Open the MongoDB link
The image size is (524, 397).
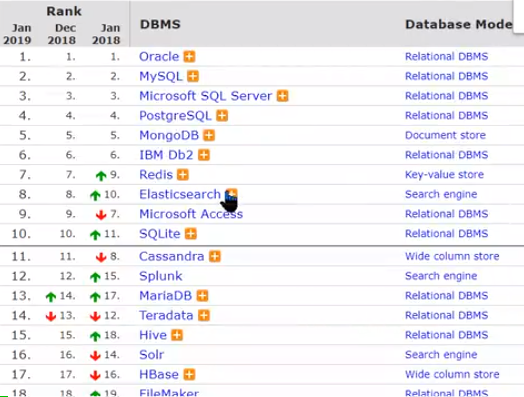tap(169, 135)
